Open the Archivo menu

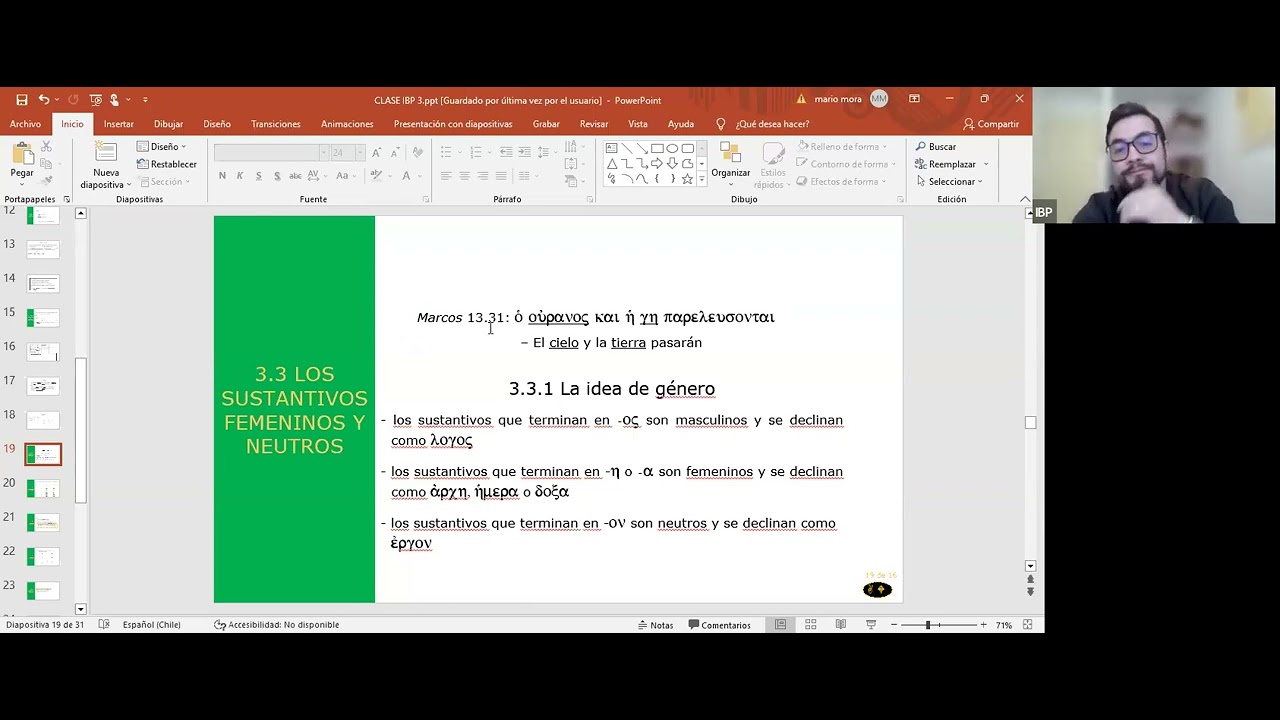[x=25, y=124]
